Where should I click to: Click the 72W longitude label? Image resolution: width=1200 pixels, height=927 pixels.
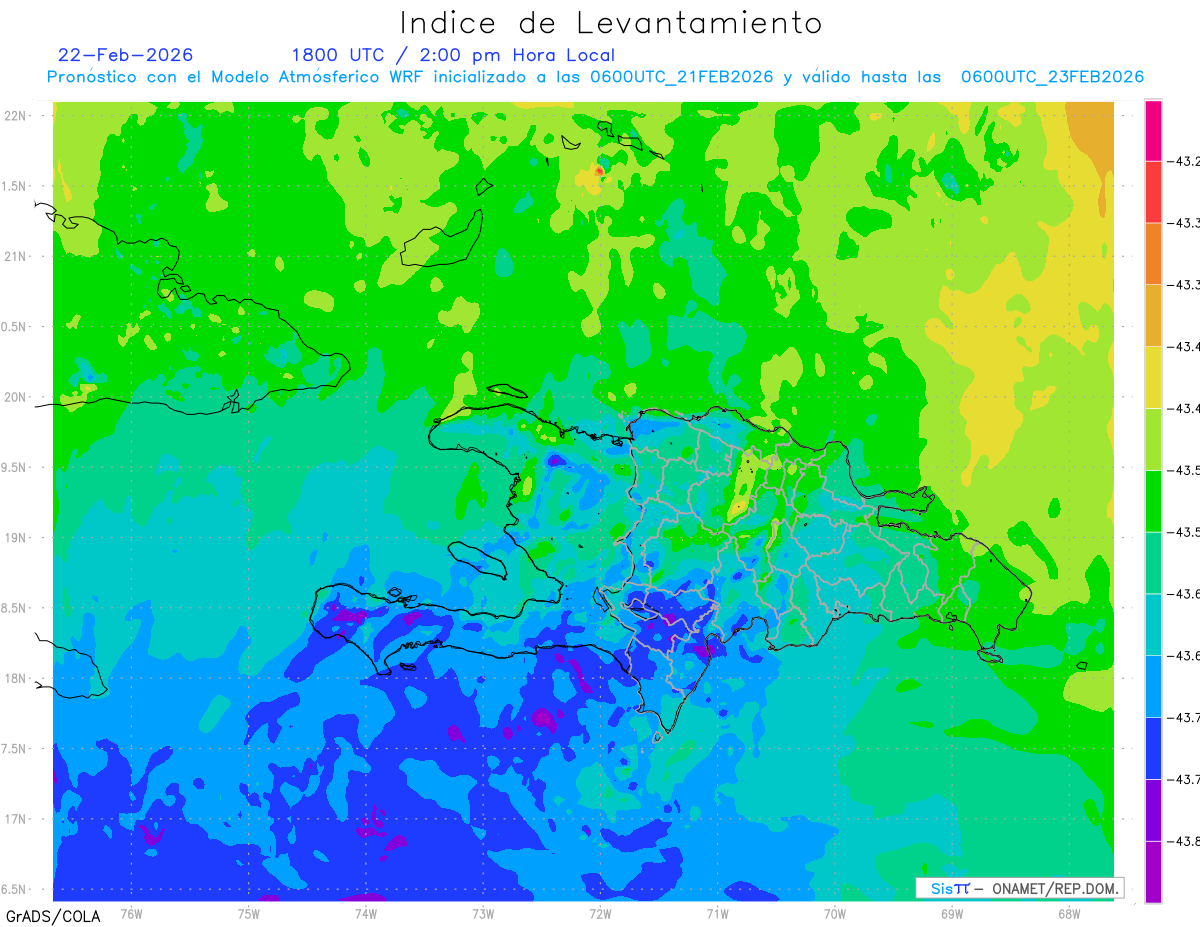(x=600, y=914)
